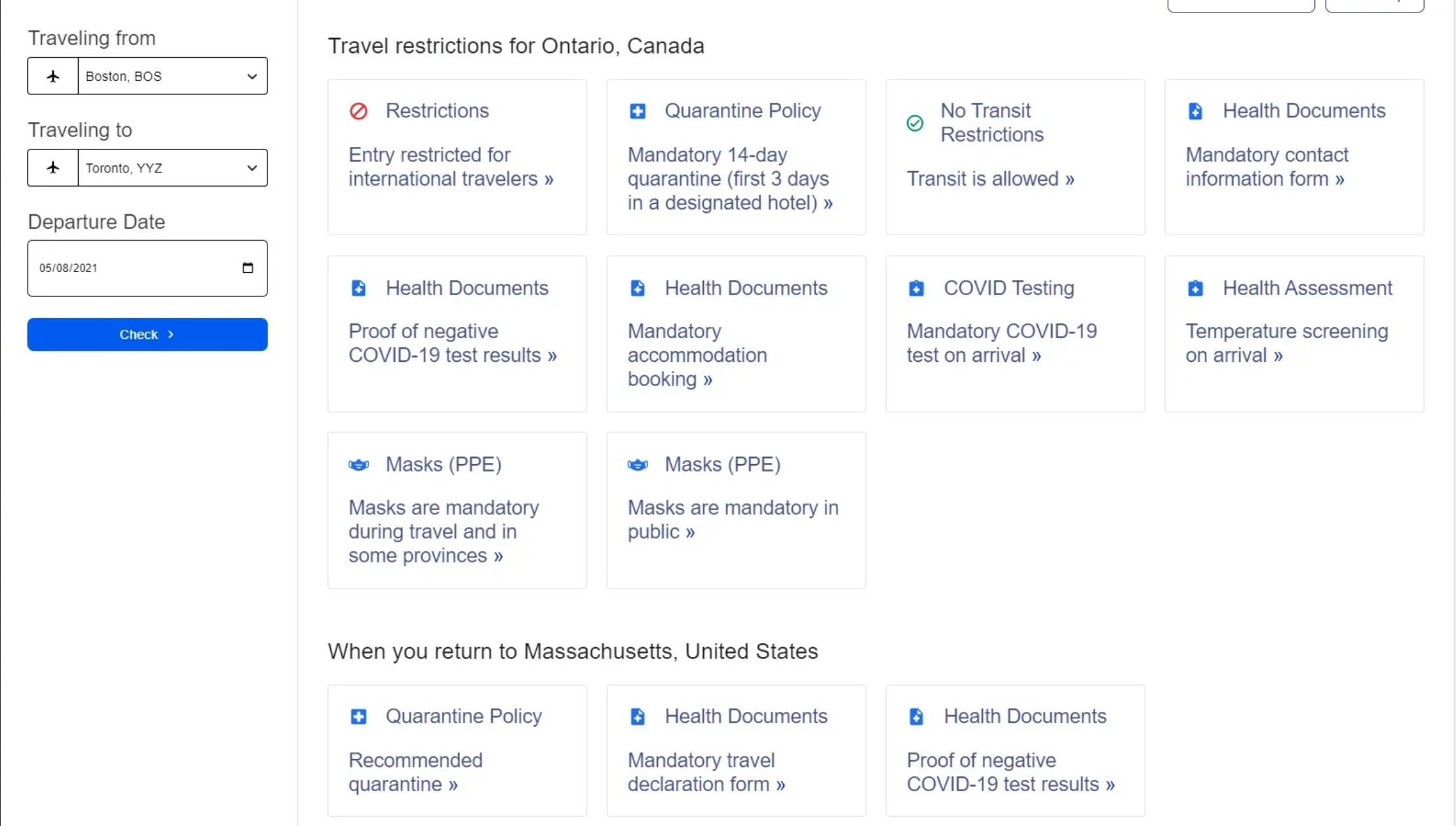Follow the 'Transit is allowed' link

point(990,179)
